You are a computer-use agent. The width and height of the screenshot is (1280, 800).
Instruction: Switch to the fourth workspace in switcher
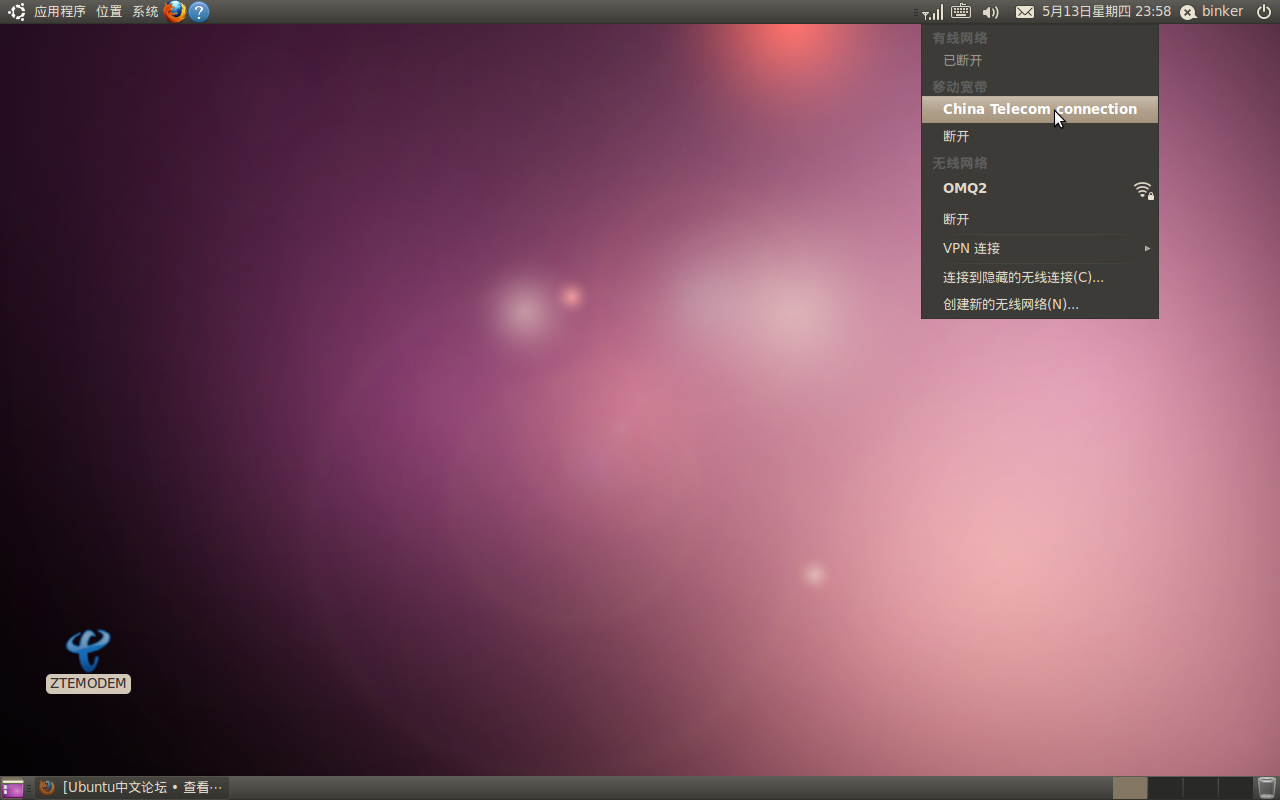click(1235, 788)
